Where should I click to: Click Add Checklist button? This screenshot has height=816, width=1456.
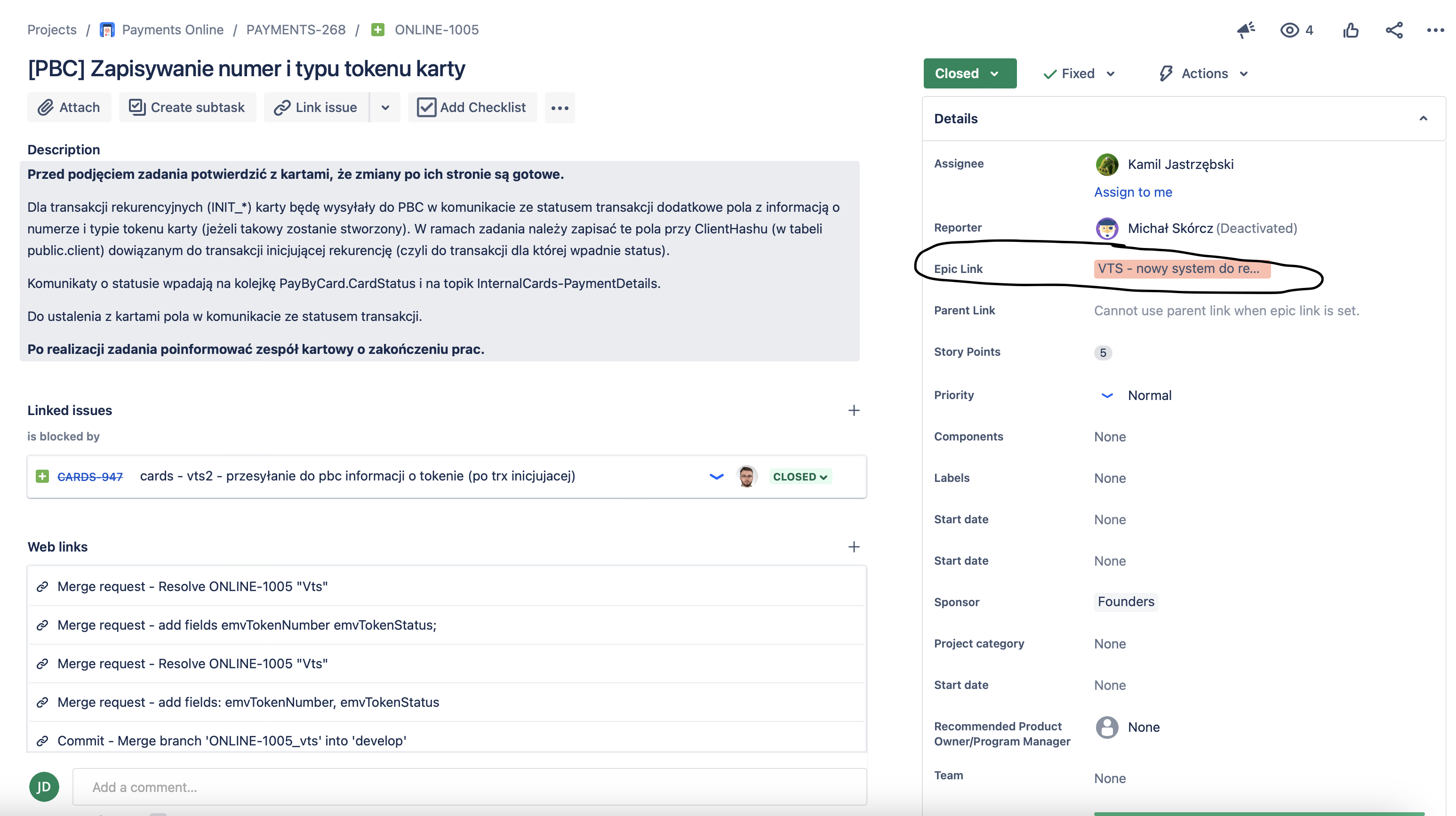point(472,107)
